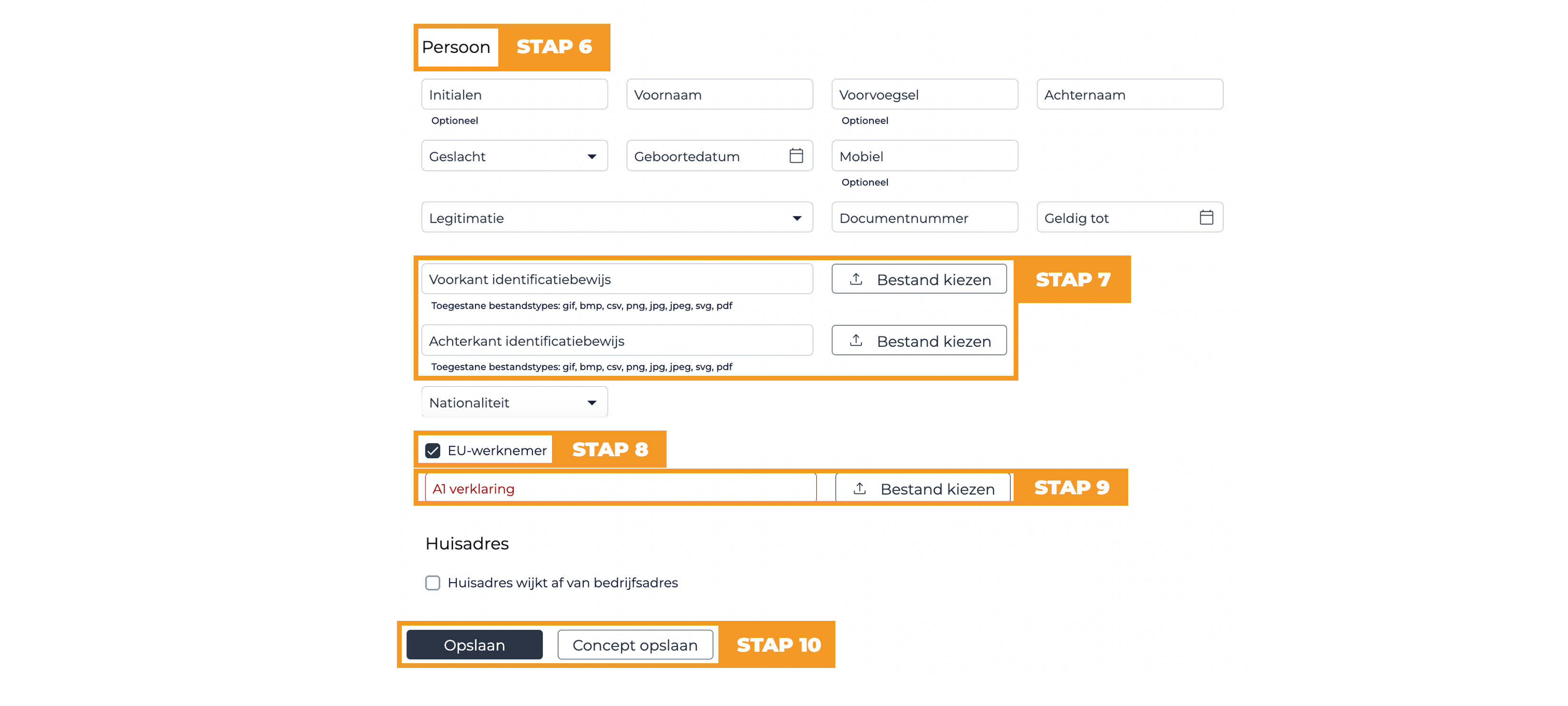Viewport: 1568px width, 706px height.
Task: Click upload icon for Voorkant identificatiebewijs
Action: pyautogui.click(x=856, y=279)
